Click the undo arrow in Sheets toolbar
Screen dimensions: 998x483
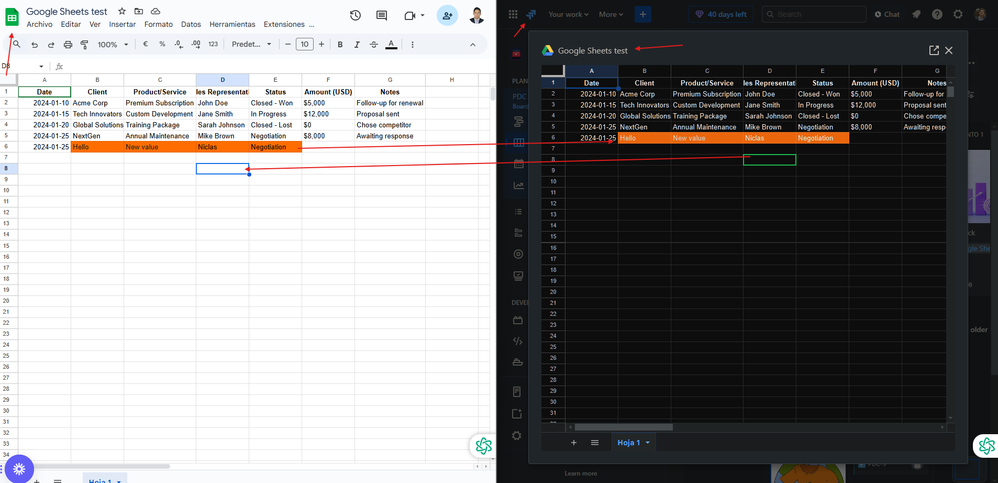click(x=35, y=45)
